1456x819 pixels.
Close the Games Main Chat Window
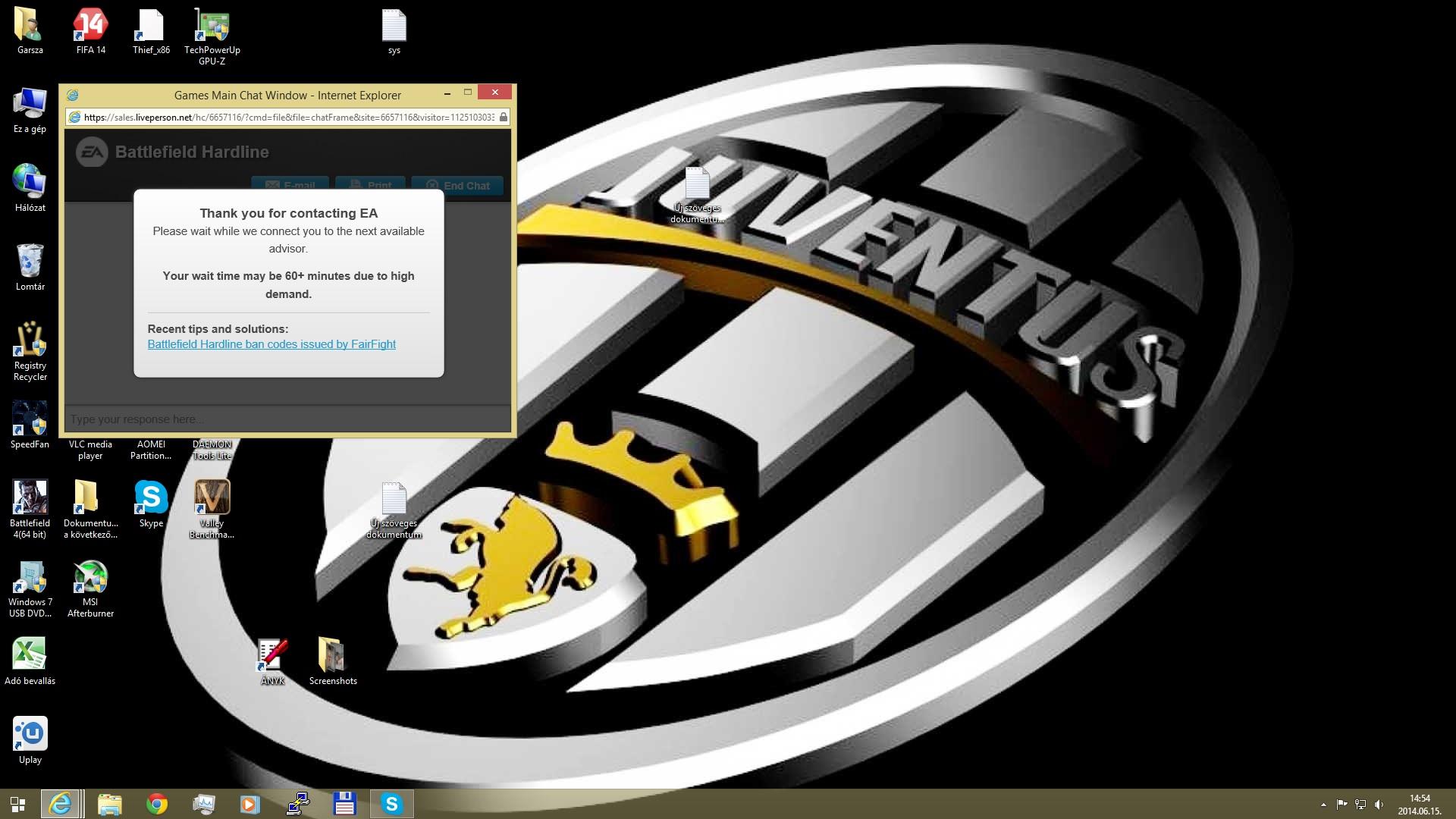point(495,93)
